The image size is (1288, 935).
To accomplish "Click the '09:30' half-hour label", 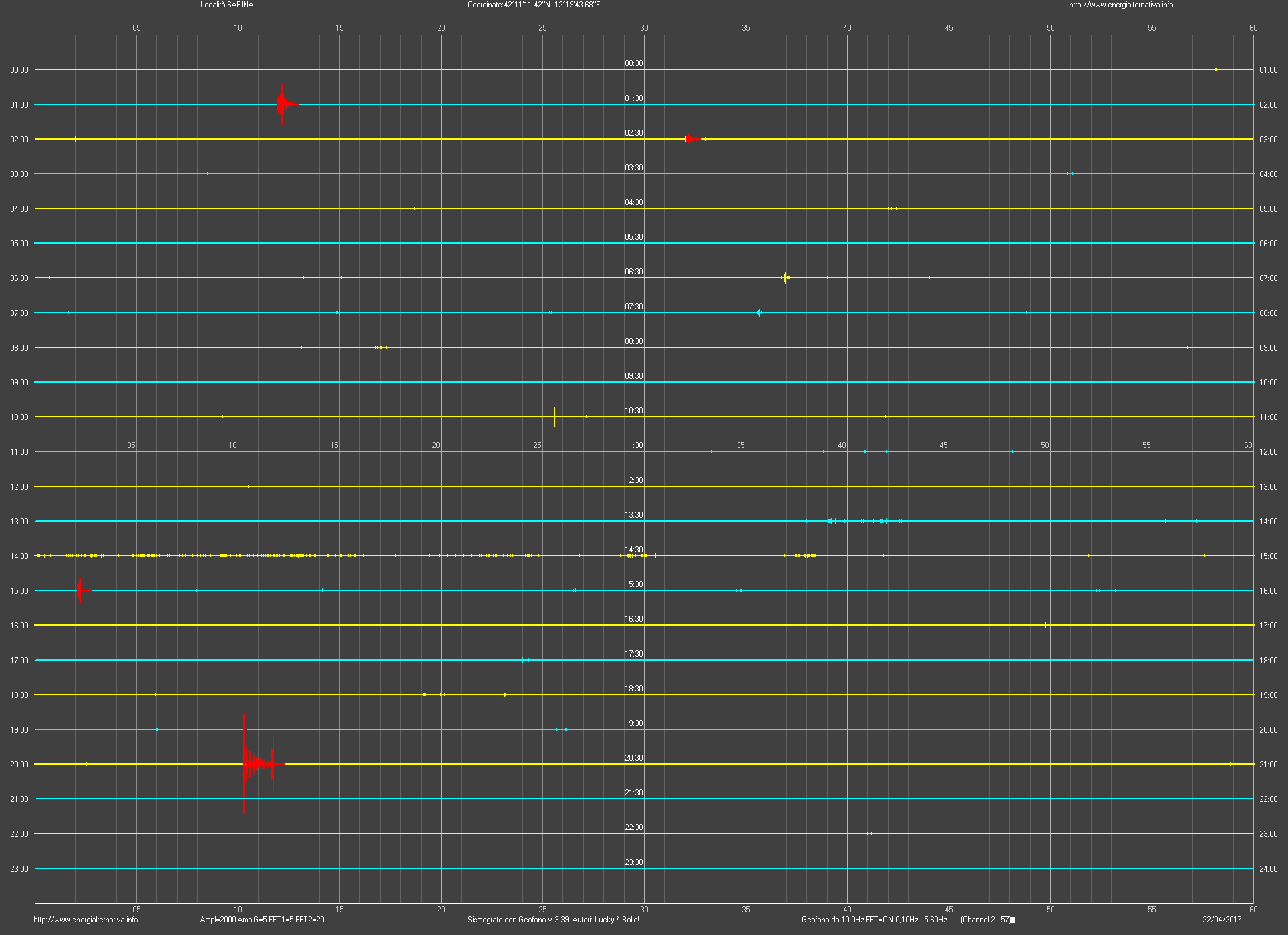I will (634, 376).
